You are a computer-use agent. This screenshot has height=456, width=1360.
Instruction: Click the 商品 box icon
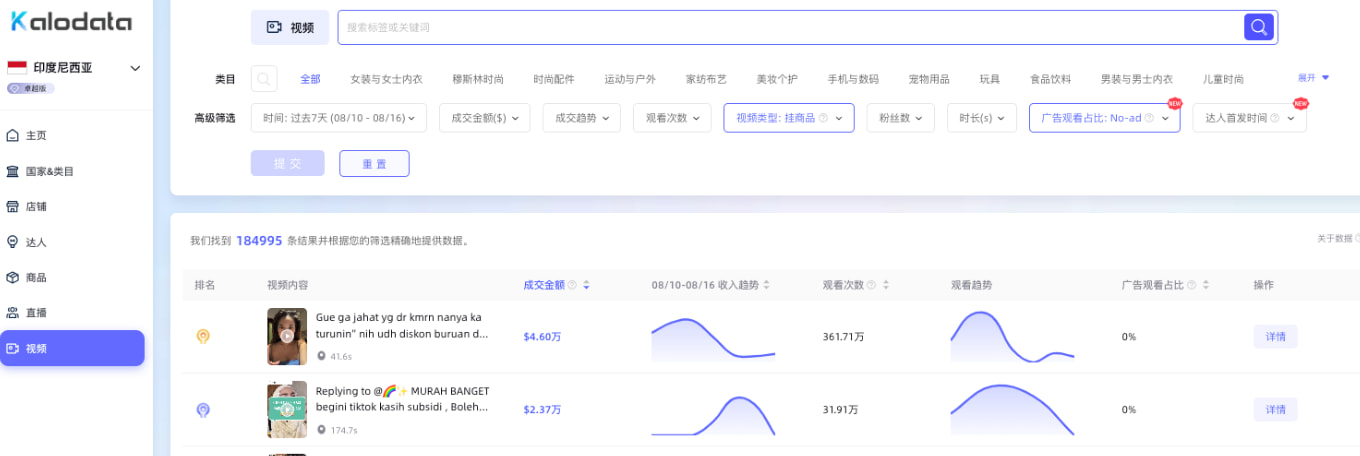[13, 277]
